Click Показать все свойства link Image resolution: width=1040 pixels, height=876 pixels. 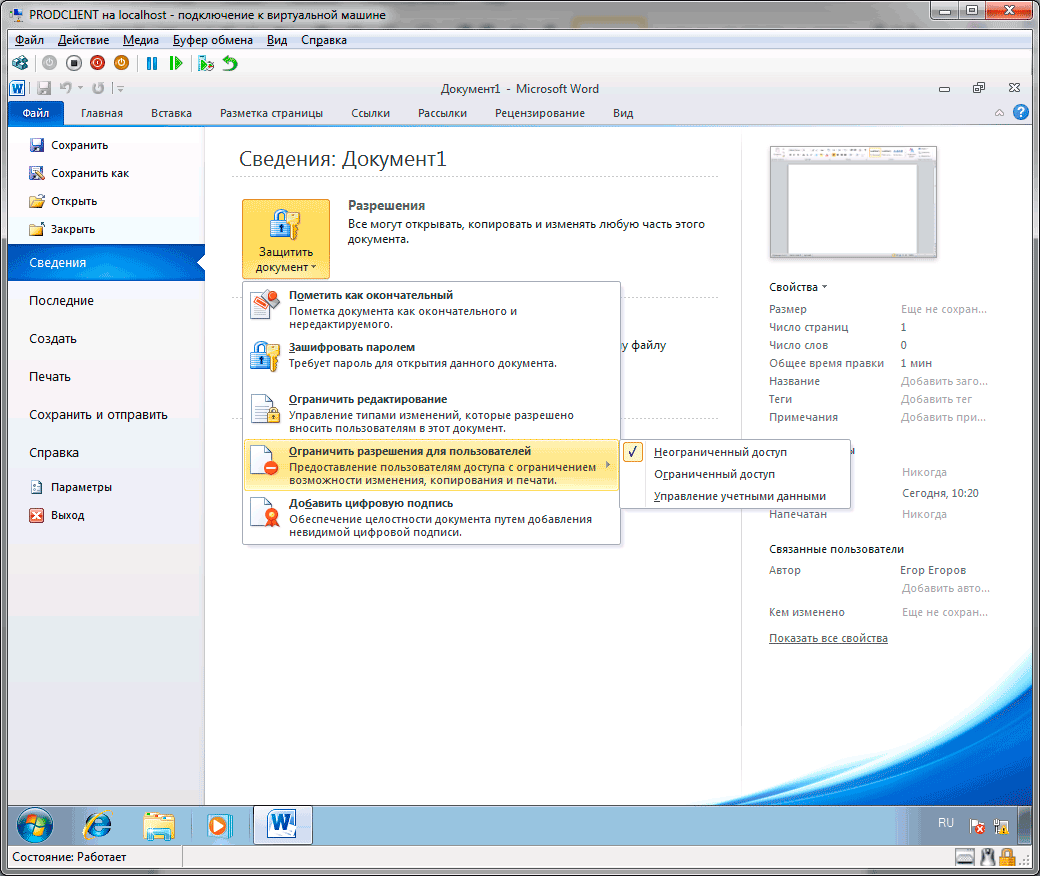828,638
